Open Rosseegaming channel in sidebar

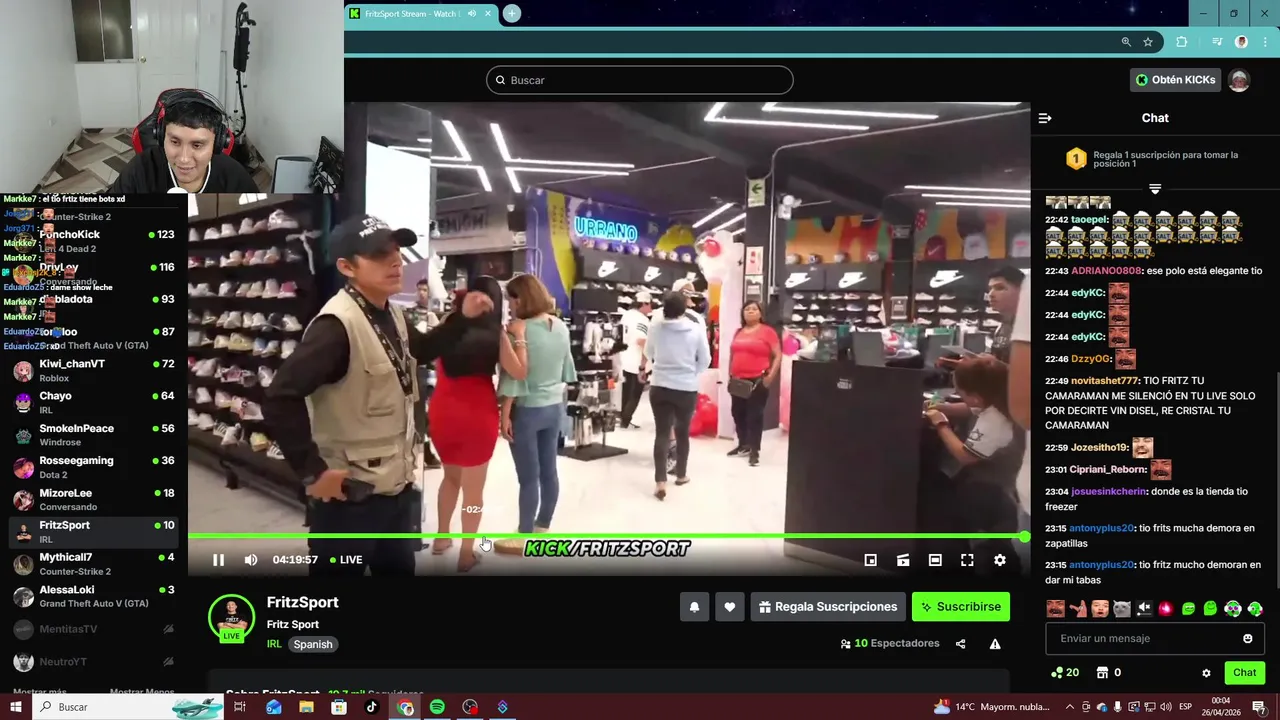pos(94,467)
